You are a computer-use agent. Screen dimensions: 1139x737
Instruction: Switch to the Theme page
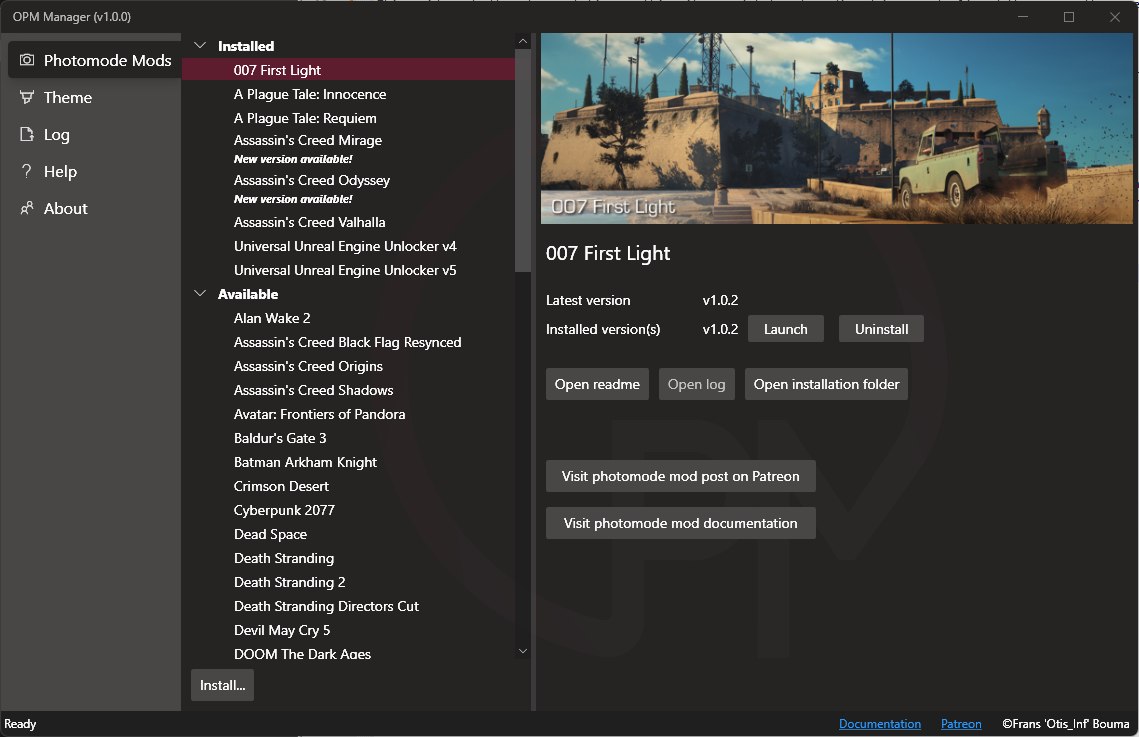(x=94, y=97)
